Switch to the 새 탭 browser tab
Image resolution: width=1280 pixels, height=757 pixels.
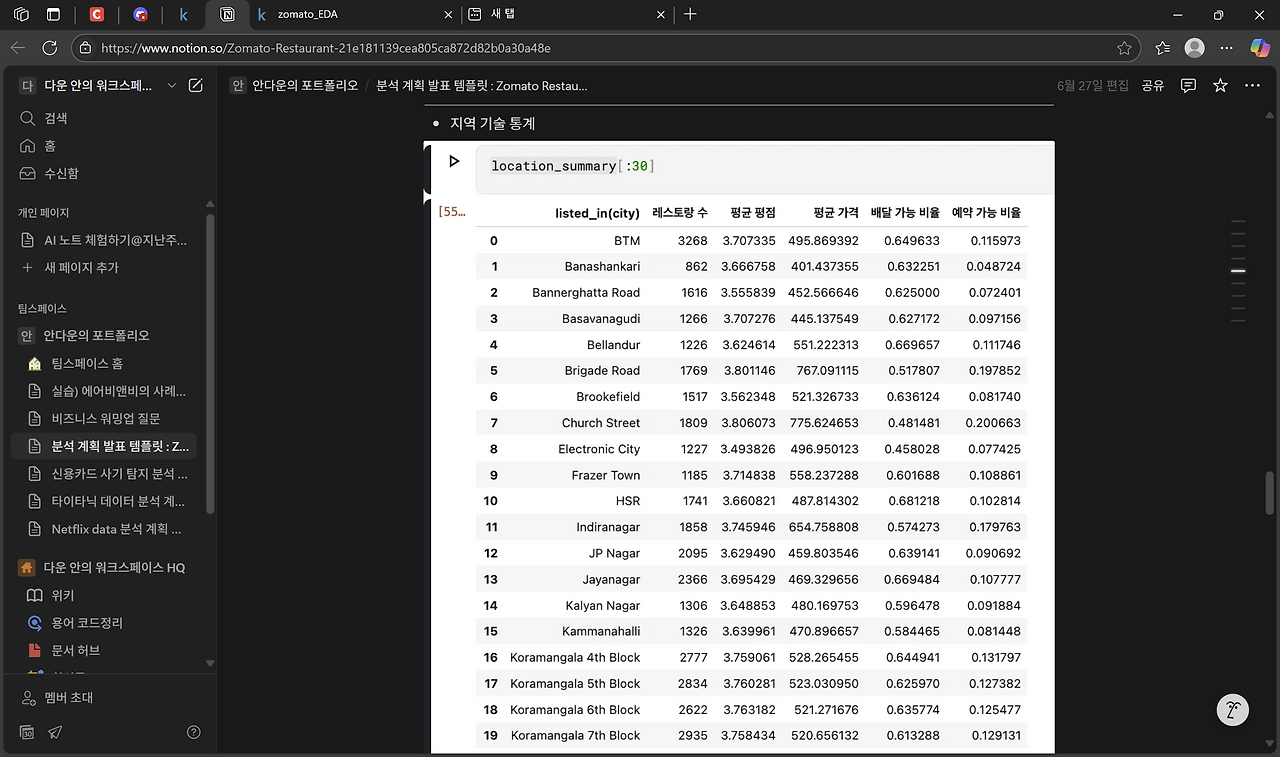pyautogui.click(x=565, y=15)
